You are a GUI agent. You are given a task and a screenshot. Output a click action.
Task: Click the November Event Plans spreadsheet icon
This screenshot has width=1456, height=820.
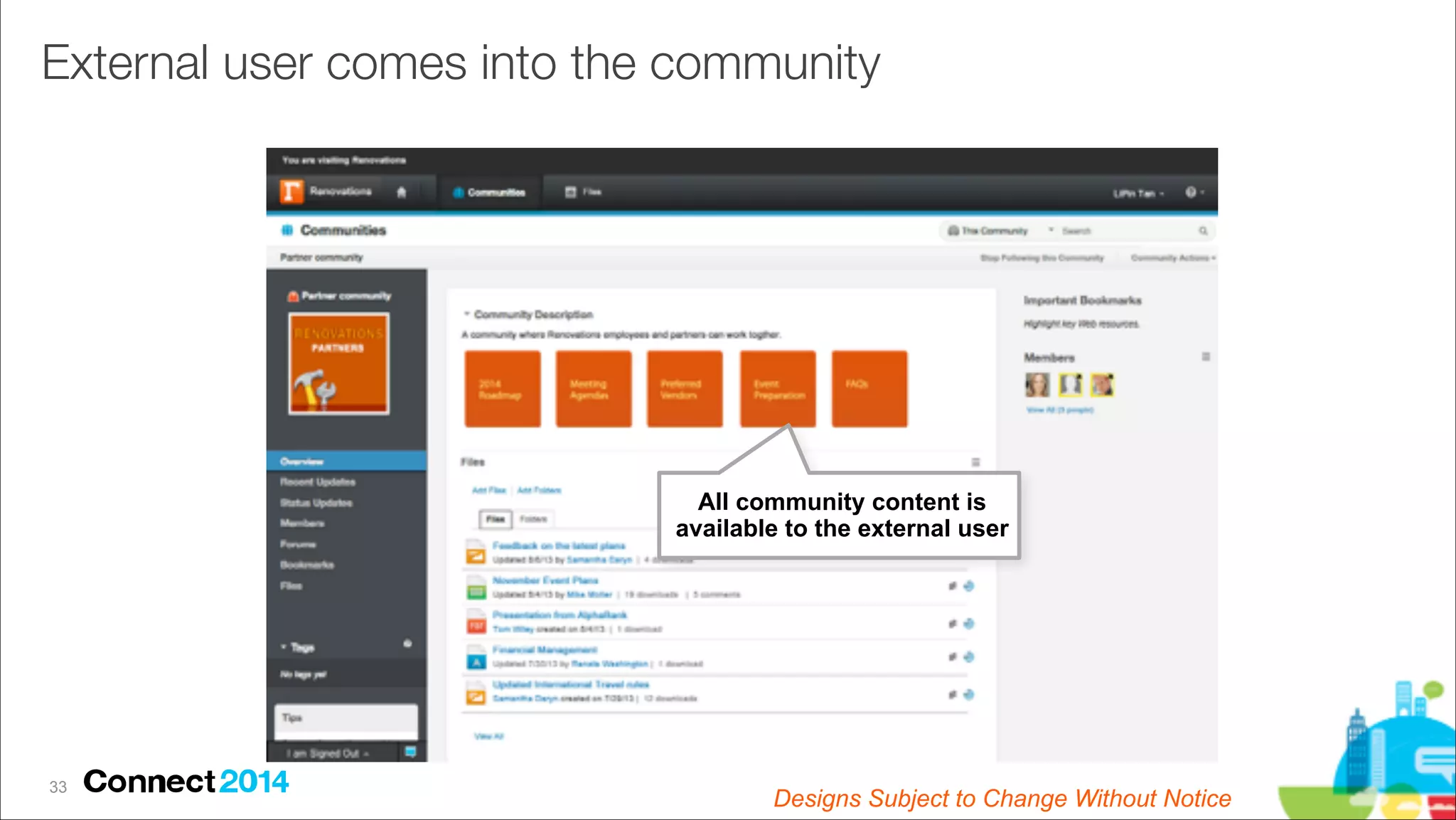pyautogui.click(x=476, y=587)
